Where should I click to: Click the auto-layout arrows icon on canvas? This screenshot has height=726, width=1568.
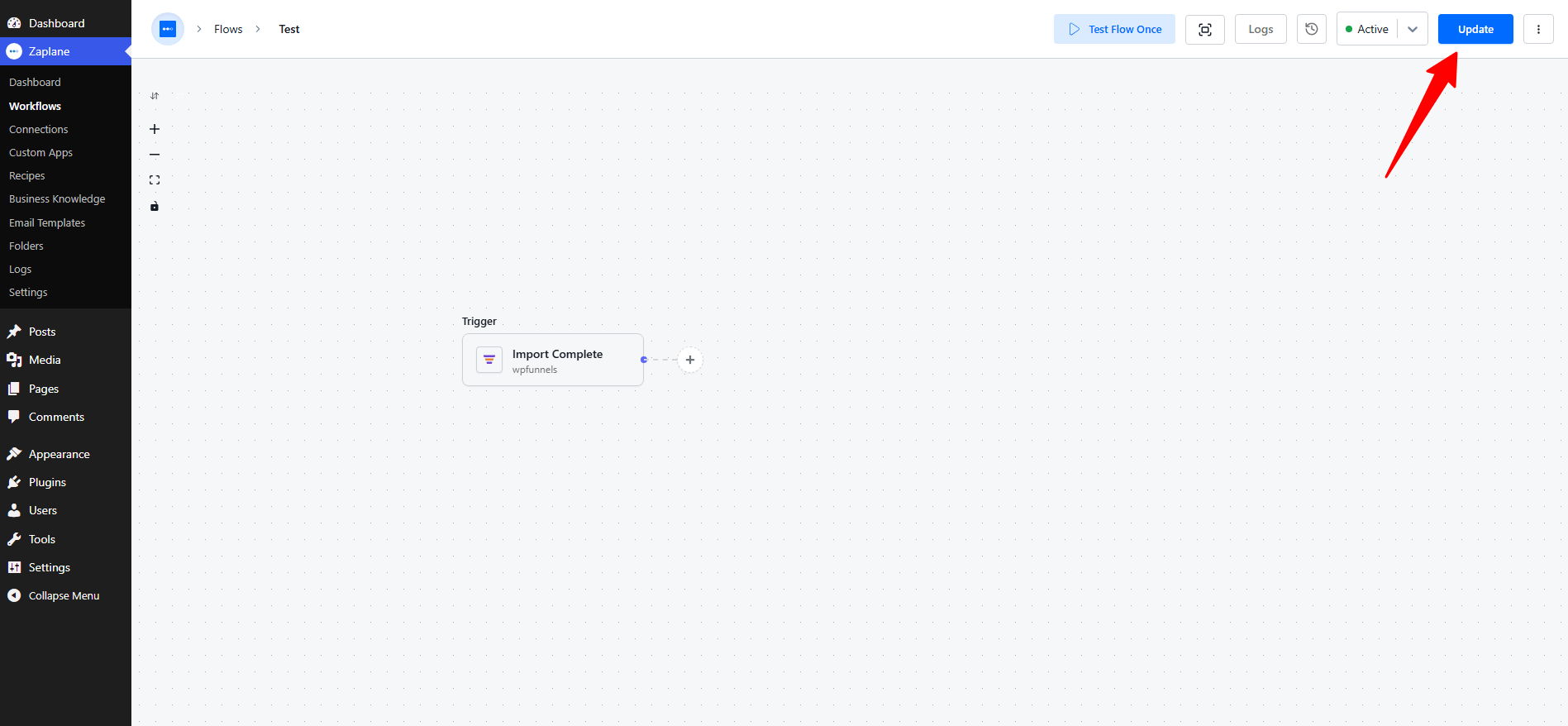tap(155, 96)
